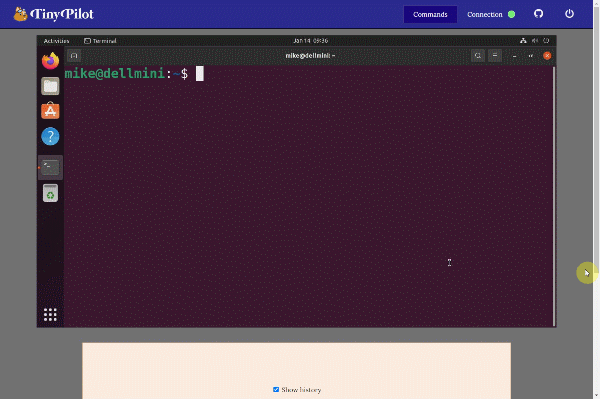Viewport: 600px width, 399px height.
Task: Click the terminal title mike@dellmini
Action: [310, 56]
